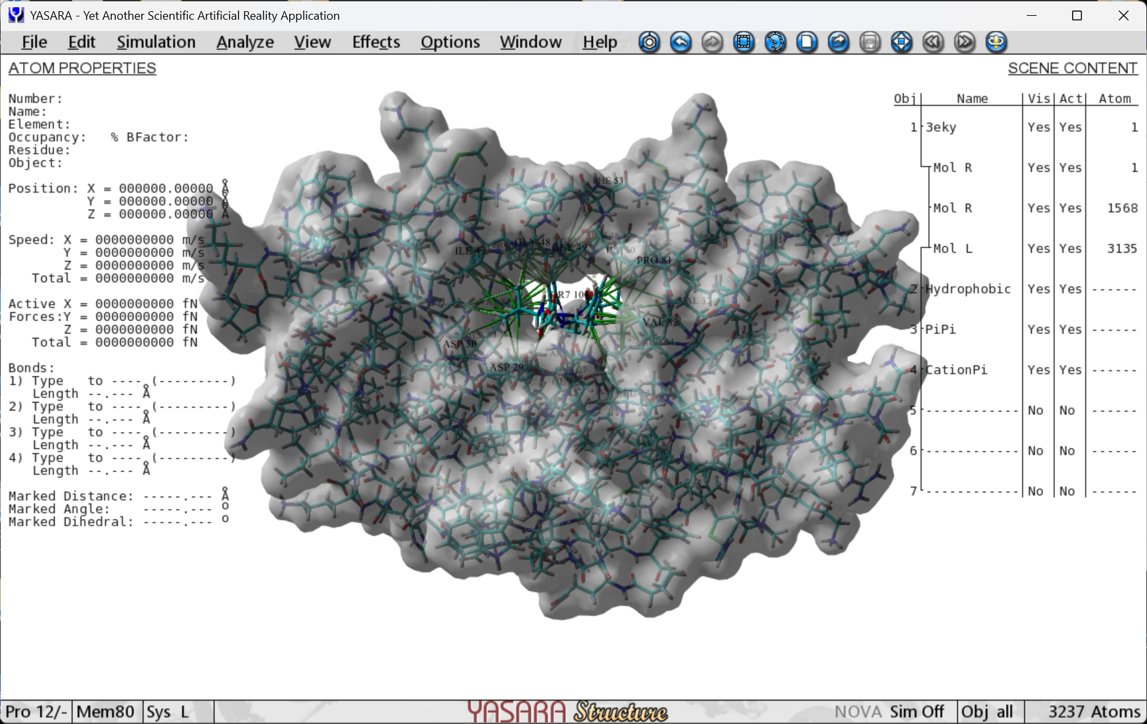Click the Atom column header
The image size is (1147, 724).
(1115, 99)
